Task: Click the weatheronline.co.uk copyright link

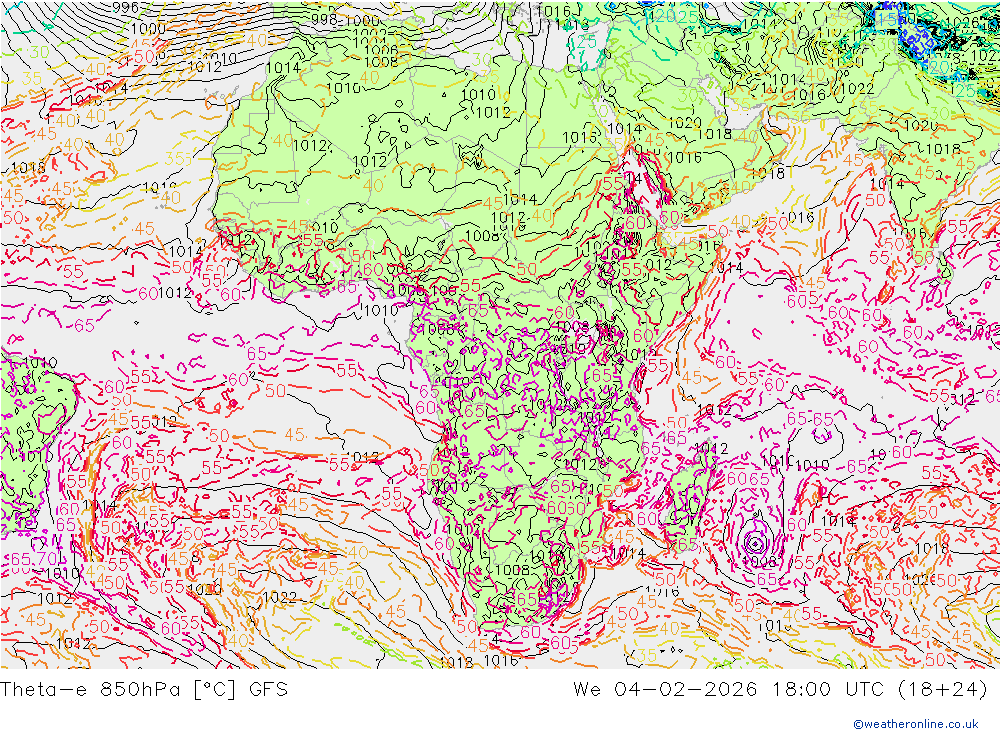Action: (916, 723)
